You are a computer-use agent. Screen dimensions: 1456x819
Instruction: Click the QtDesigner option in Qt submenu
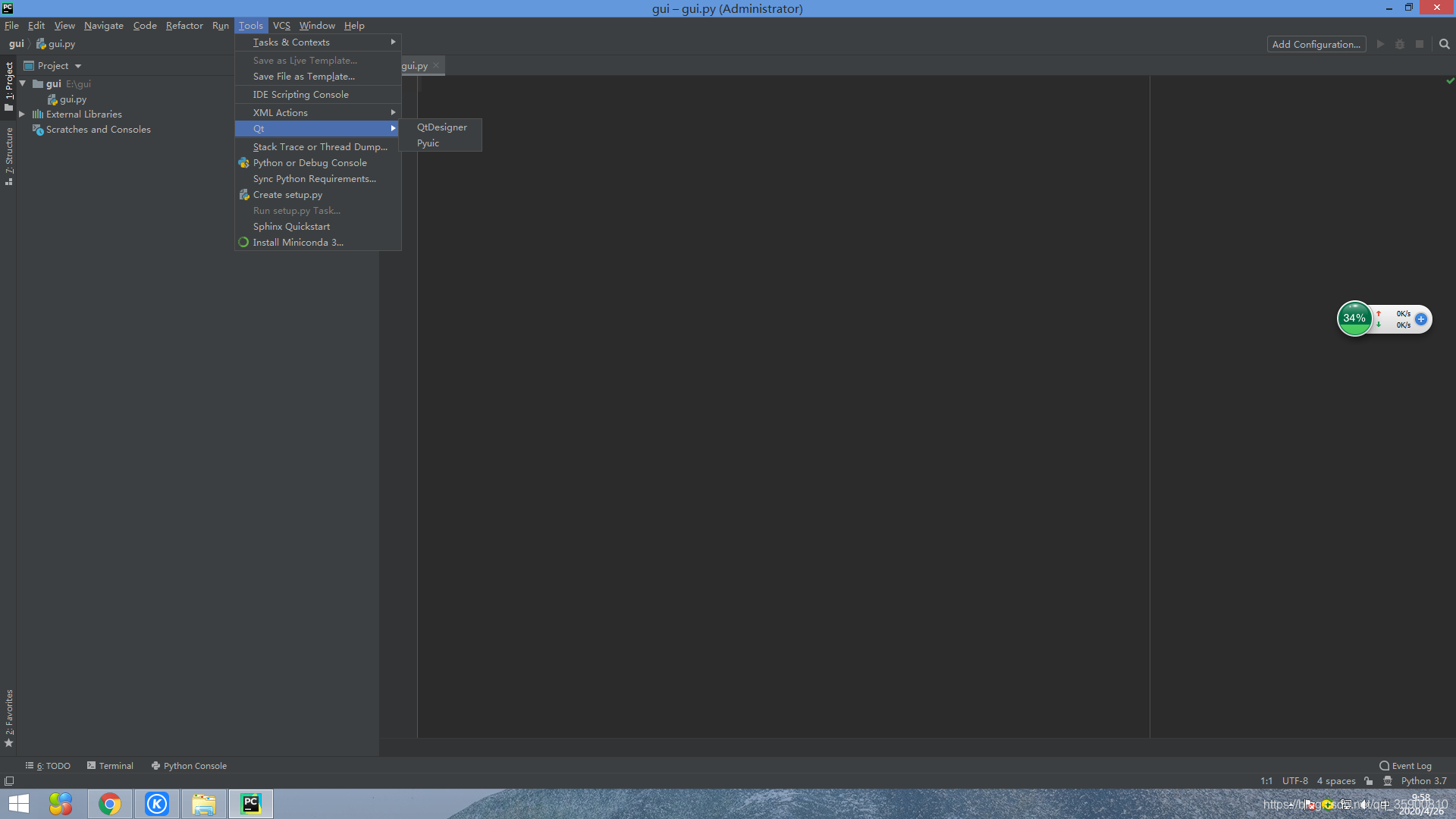tap(441, 126)
